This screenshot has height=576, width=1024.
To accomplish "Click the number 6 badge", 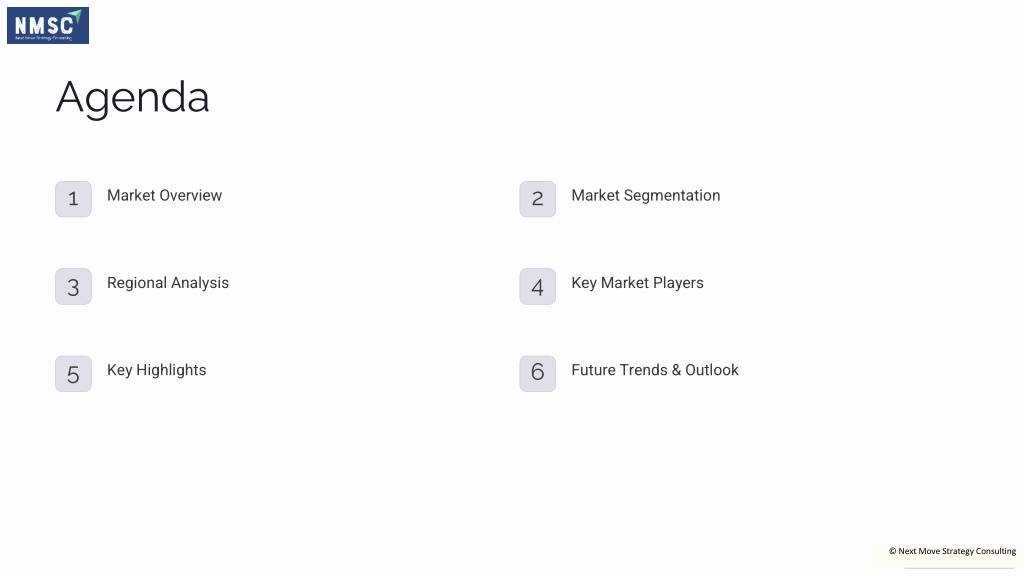I will [x=537, y=374].
